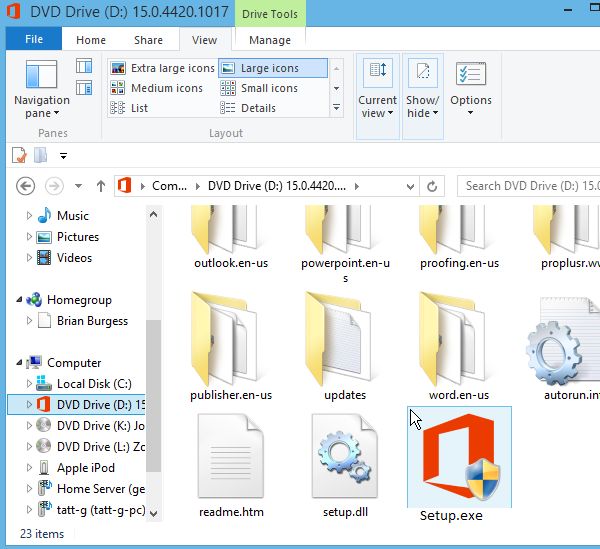Go up one folder level
Screen dimensions: 600x549
click(x=101, y=186)
